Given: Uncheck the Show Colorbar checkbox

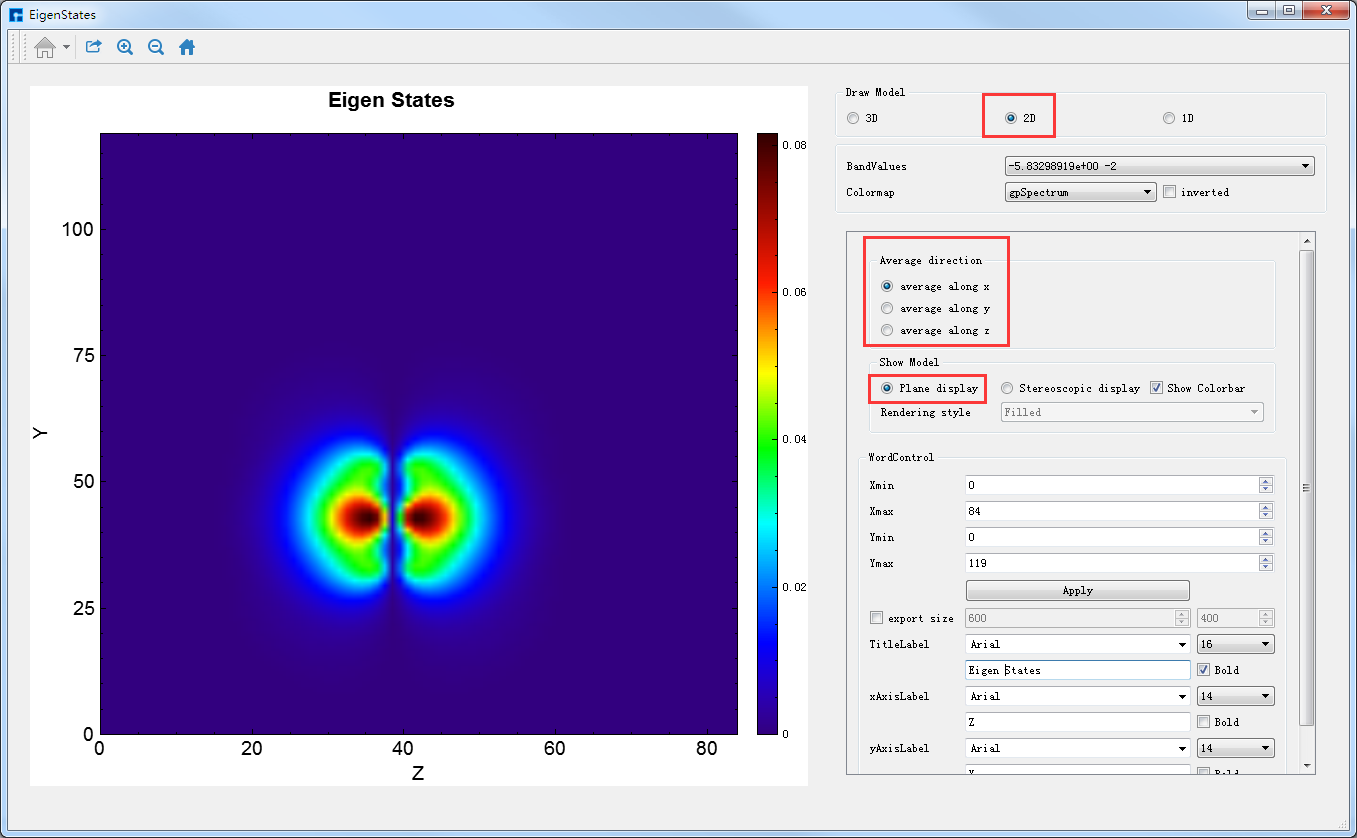Looking at the screenshot, I should point(1157,388).
